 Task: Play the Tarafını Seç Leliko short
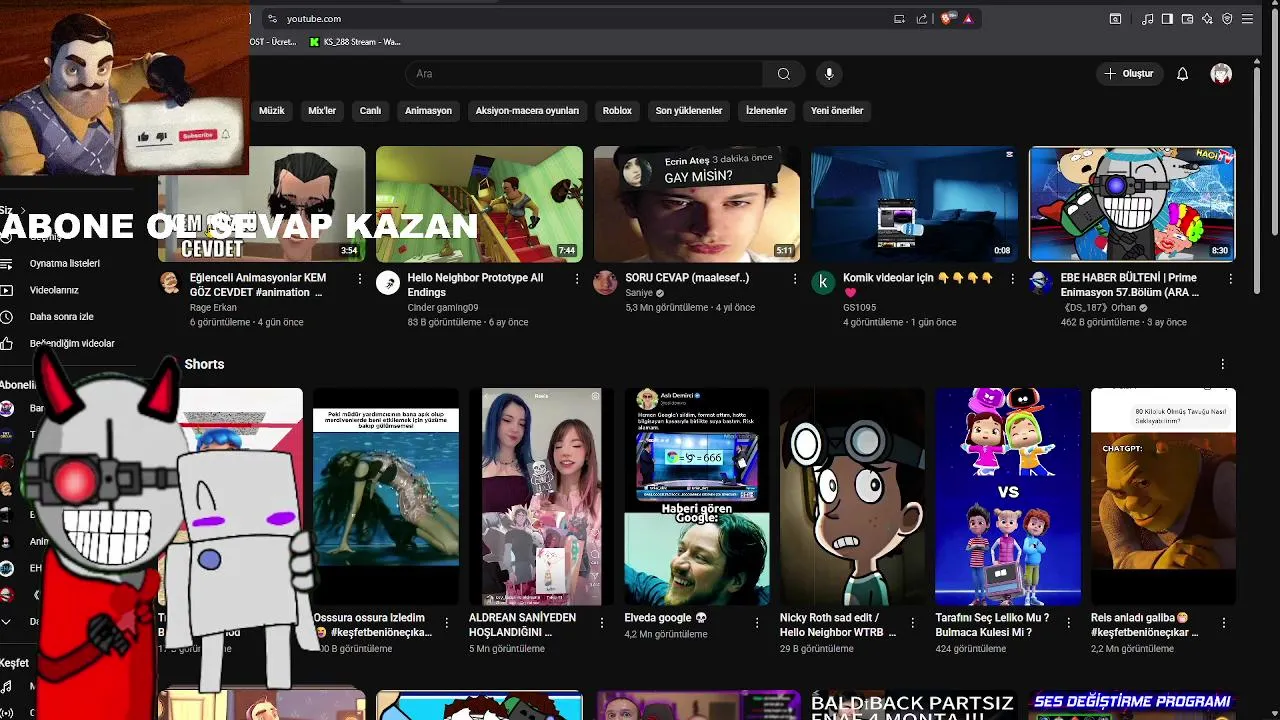(x=1008, y=497)
